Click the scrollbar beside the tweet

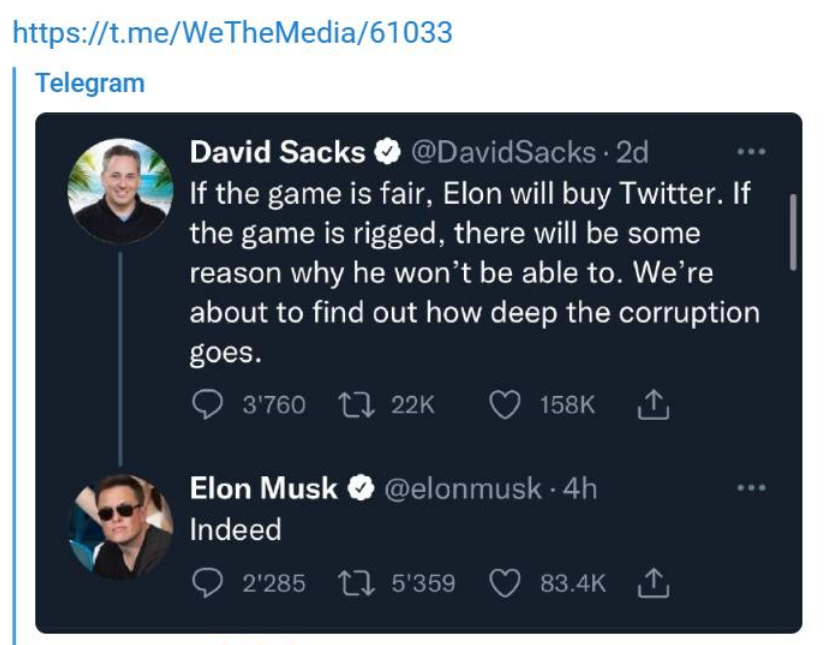[794, 230]
